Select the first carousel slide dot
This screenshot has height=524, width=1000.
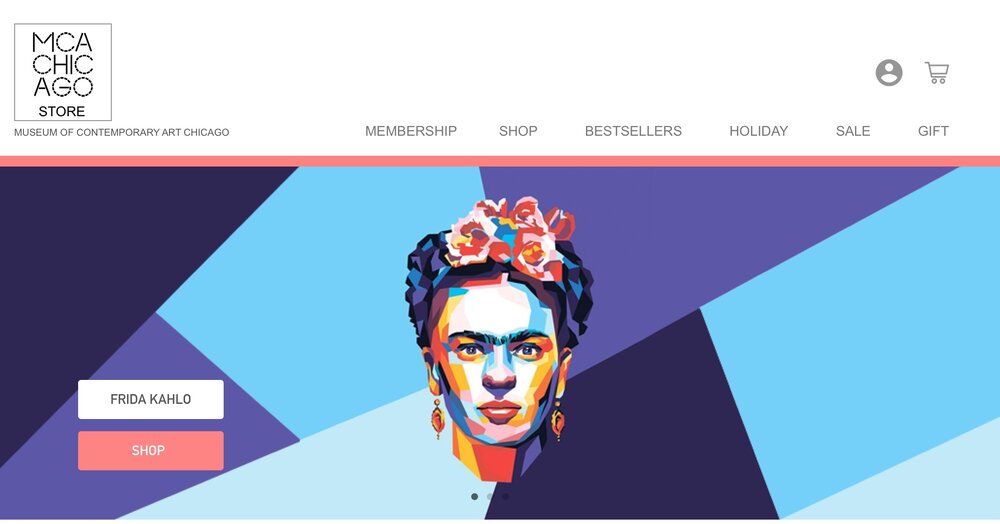474,497
